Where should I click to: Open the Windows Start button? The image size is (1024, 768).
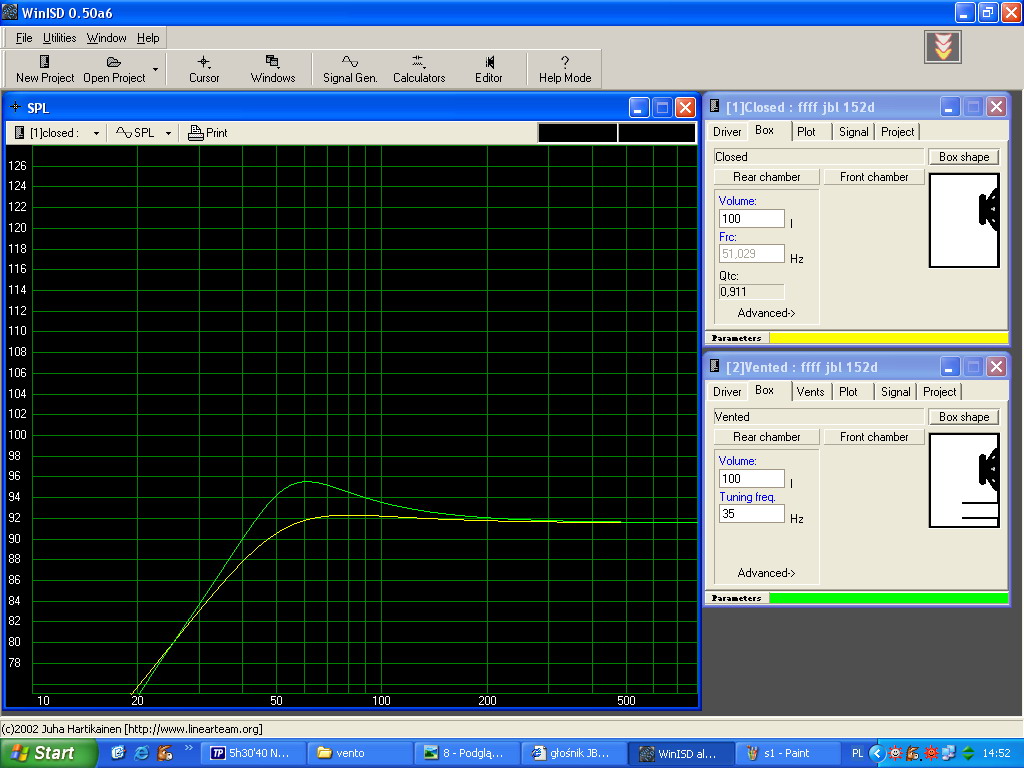[x=49, y=753]
